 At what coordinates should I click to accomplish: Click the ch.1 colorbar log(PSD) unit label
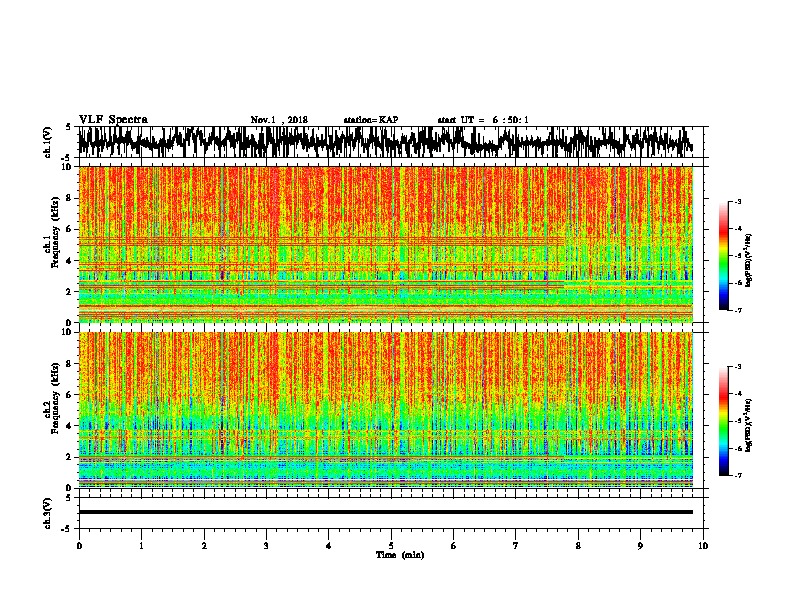tap(748, 261)
